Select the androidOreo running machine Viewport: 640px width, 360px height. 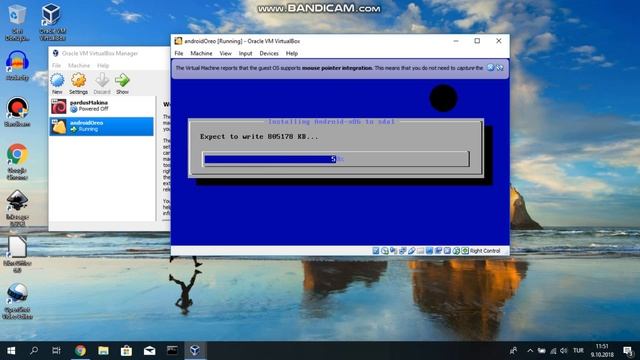point(101,126)
